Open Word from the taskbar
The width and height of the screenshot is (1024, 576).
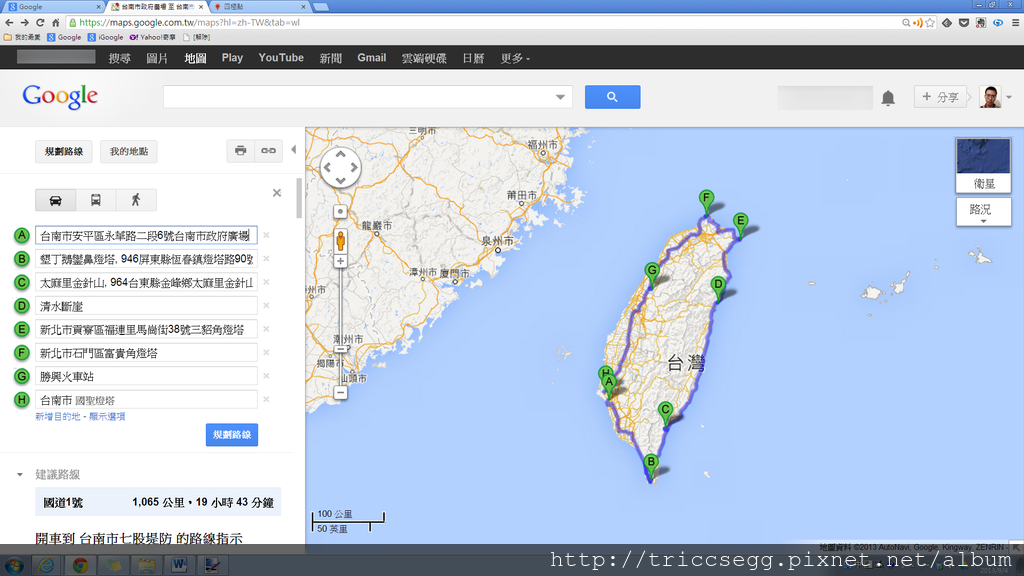pos(179,566)
